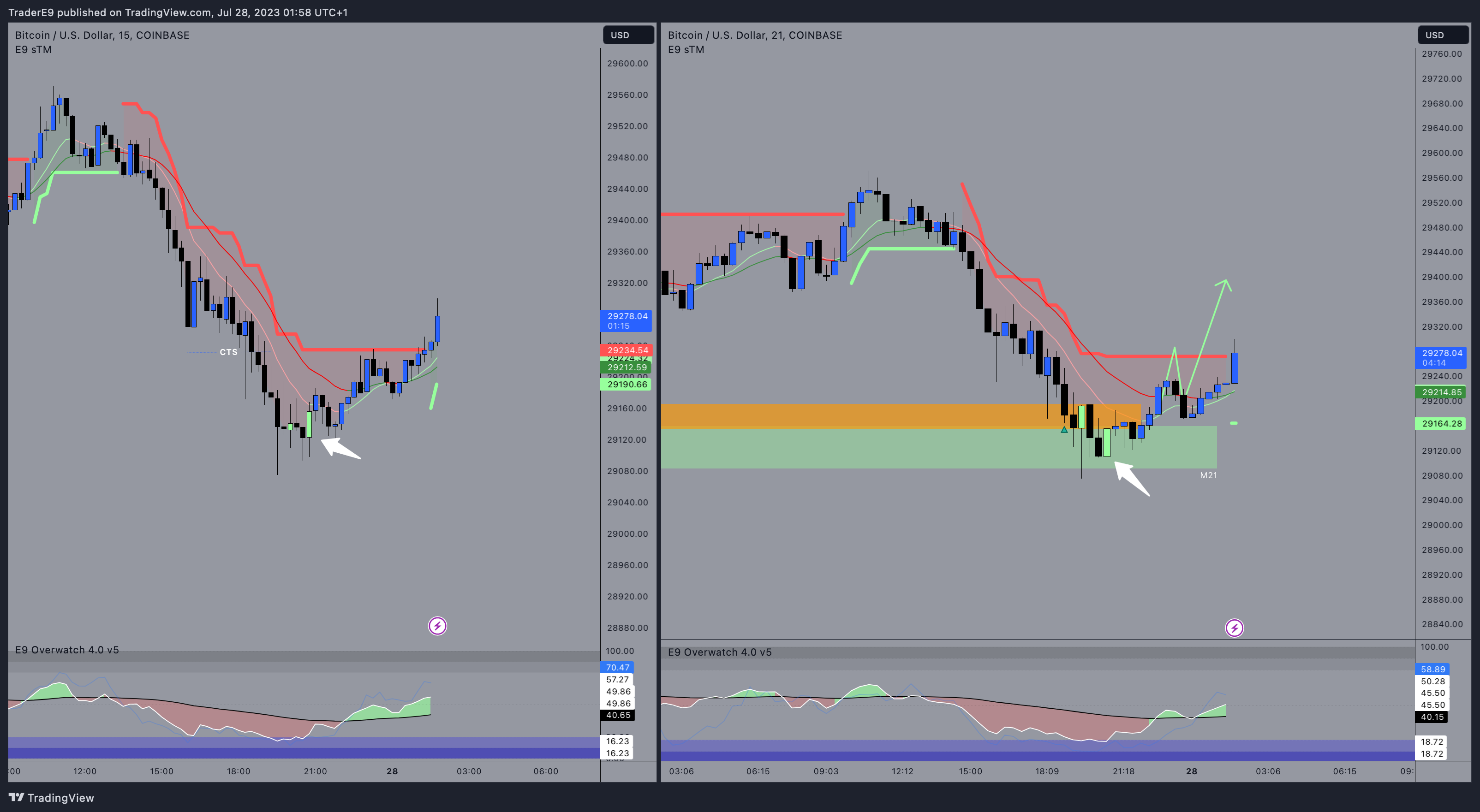Viewport: 1480px width, 812px height.
Task: Click the TraderE9 published header text
Action: [x=178, y=12]
